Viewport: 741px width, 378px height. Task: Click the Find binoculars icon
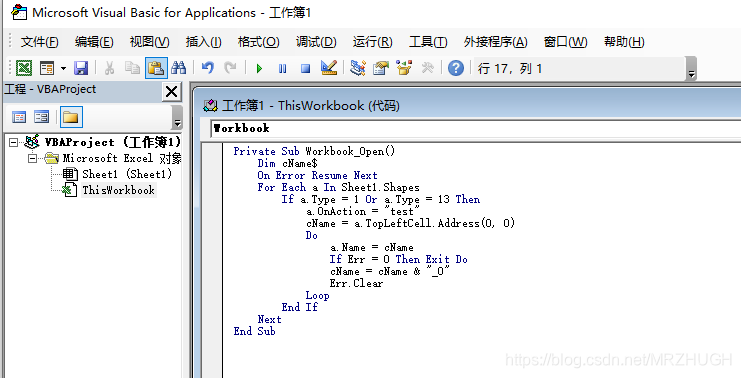[179, 69]
